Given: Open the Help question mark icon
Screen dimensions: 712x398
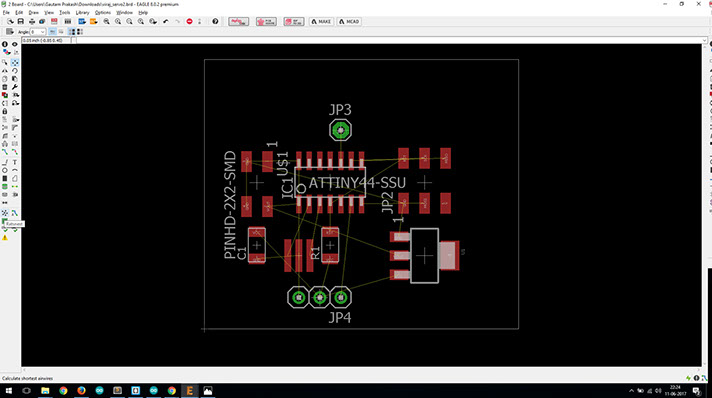Looking at the screenshot, I should tap(215, 21).
